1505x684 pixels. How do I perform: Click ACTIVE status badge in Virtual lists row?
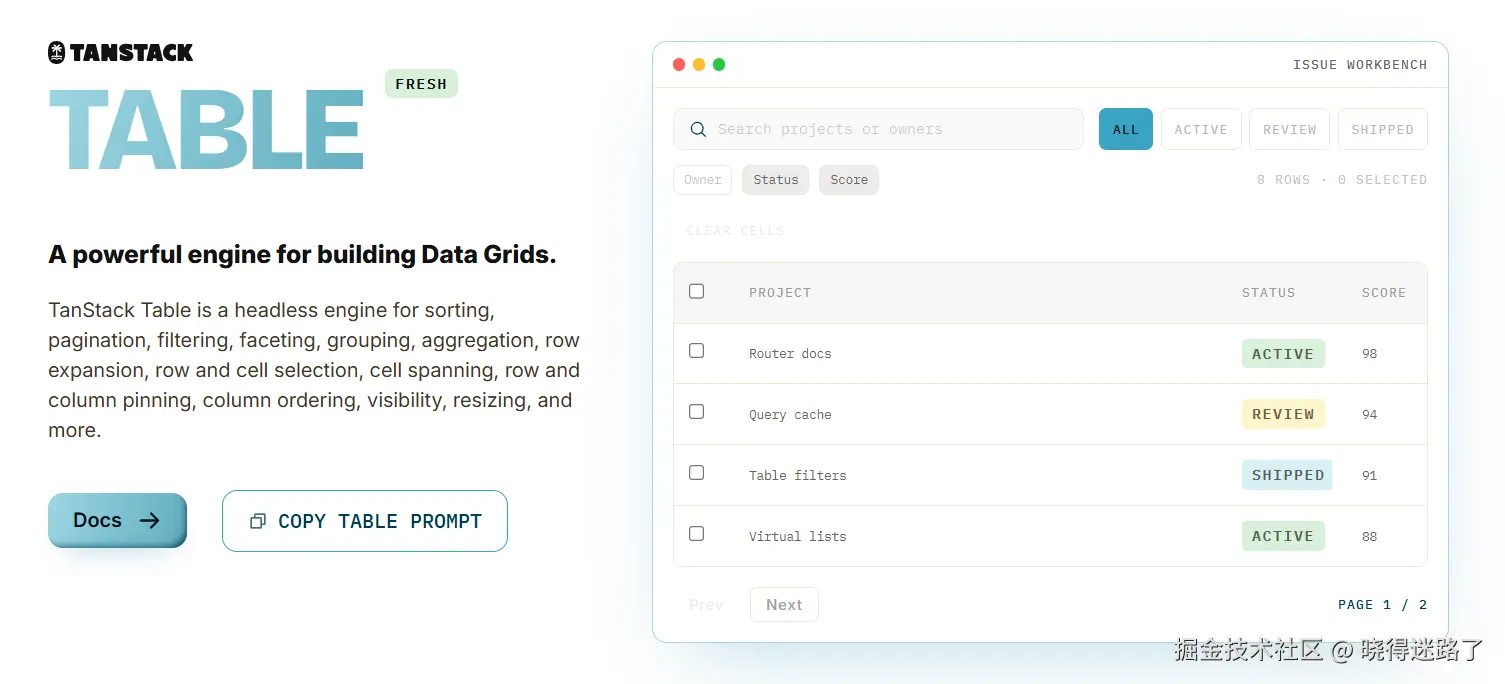[1283, 536]
